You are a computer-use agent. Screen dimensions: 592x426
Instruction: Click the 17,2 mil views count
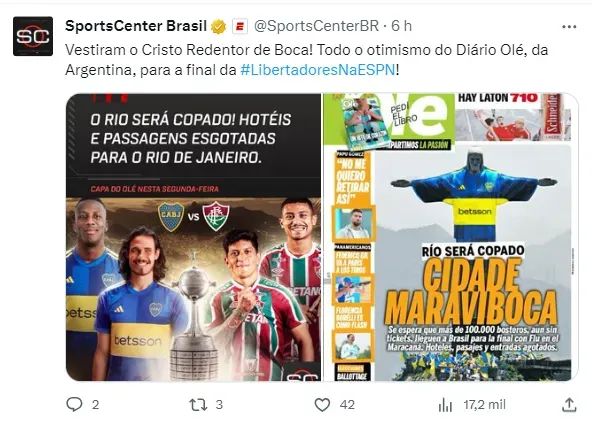pos(484,405)
